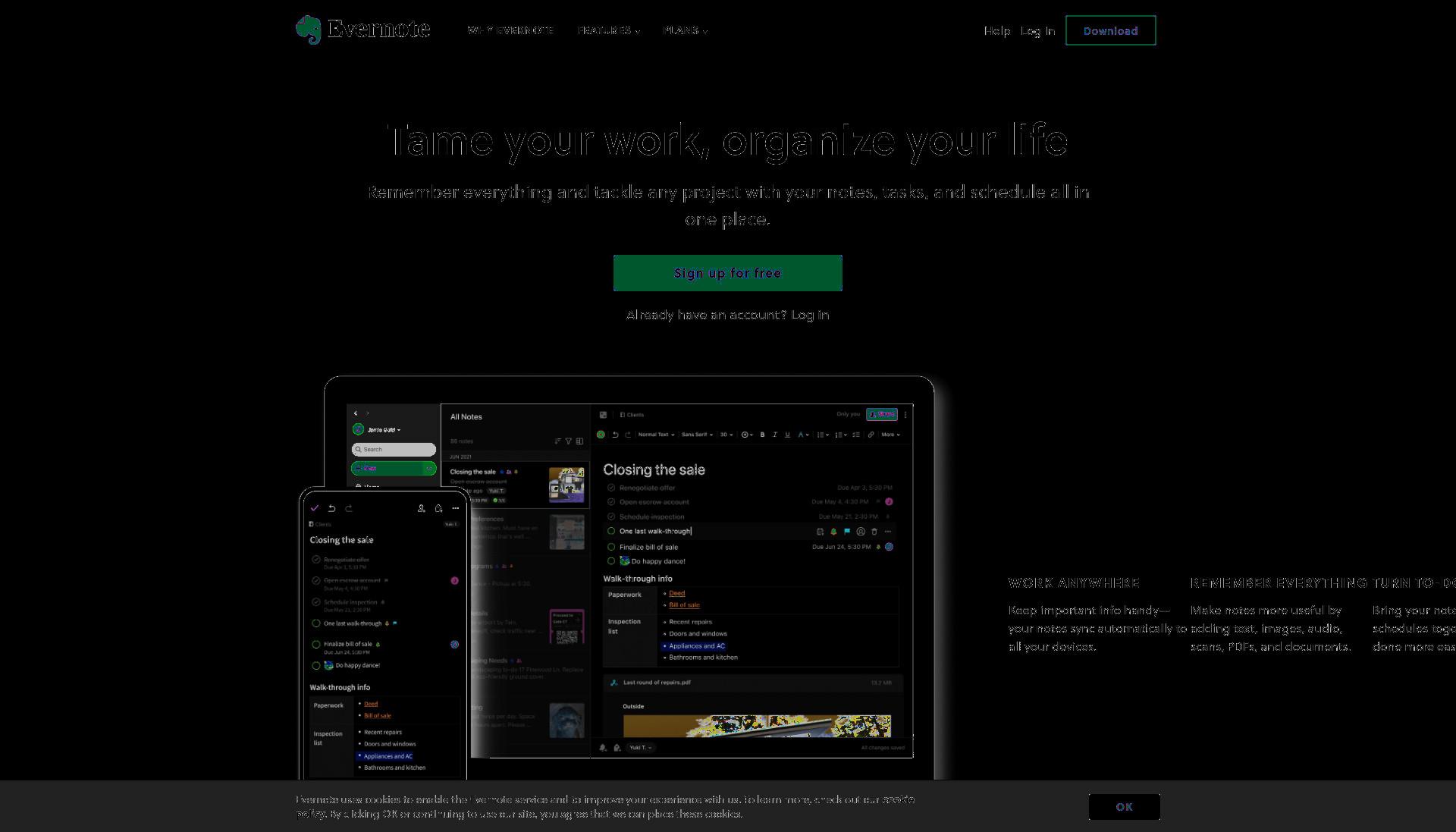Click the Download button
Screen dimensions: 1456x832
coord(1110,30)
